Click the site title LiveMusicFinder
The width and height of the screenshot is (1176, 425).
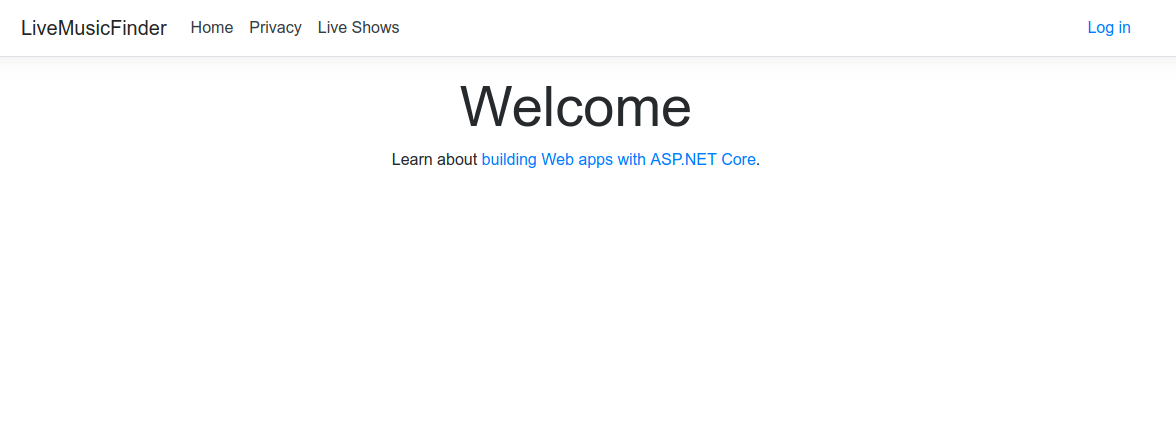(94, 28)
